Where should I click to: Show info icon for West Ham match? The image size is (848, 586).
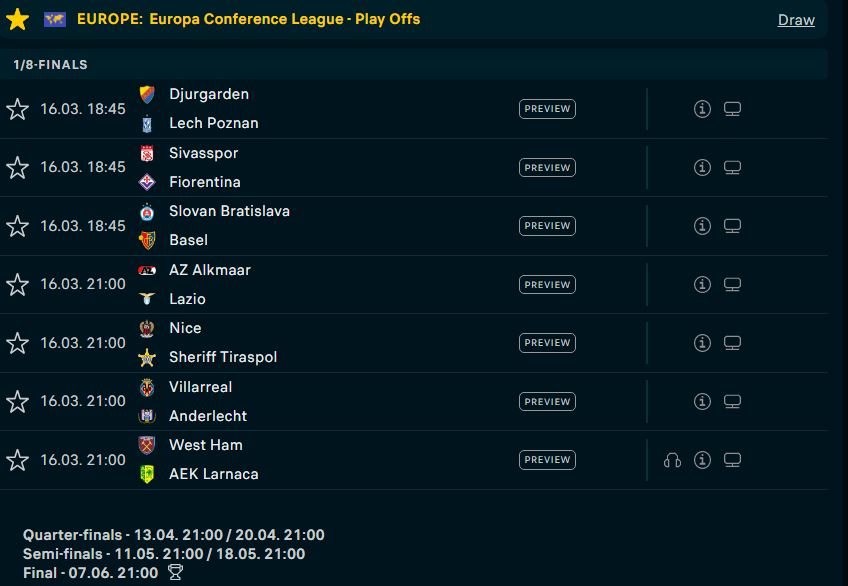coord(702,461)
